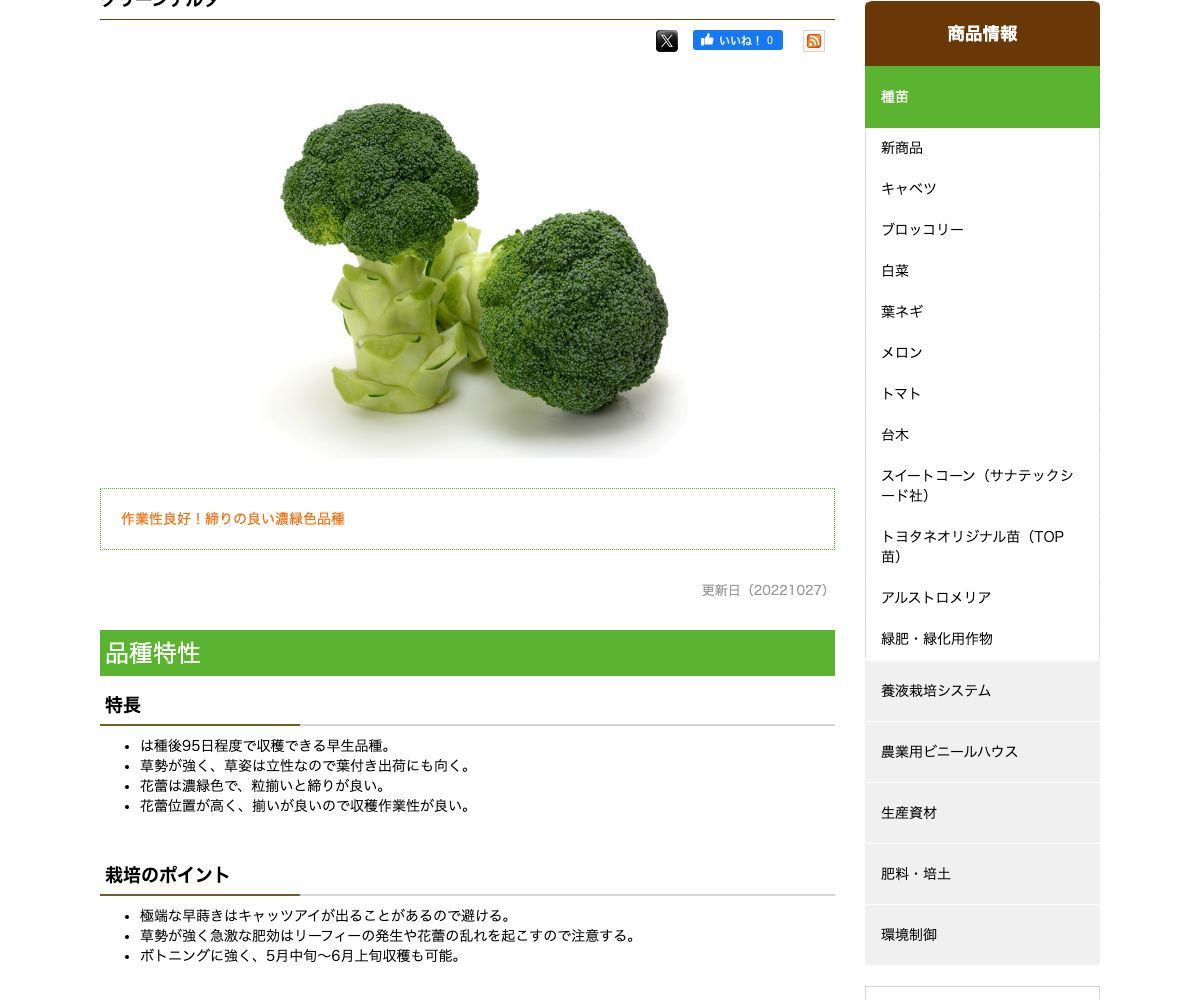This screenshot has height=1000, width=1200.
Task: Click the Facebook いいね！ button
Action: (x=738, y=40)
